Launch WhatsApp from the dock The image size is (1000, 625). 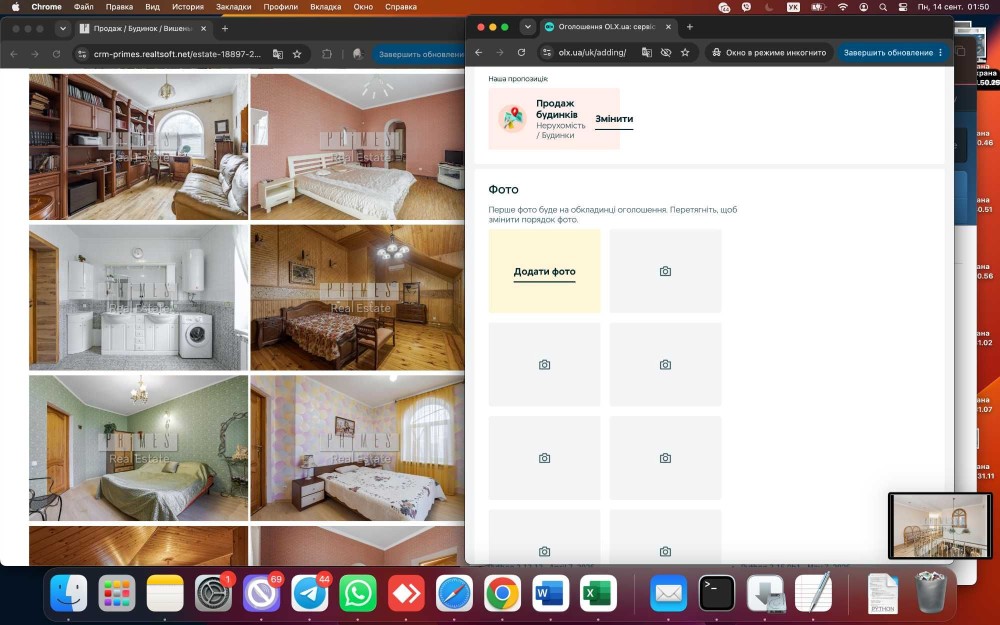click(358, 594)
